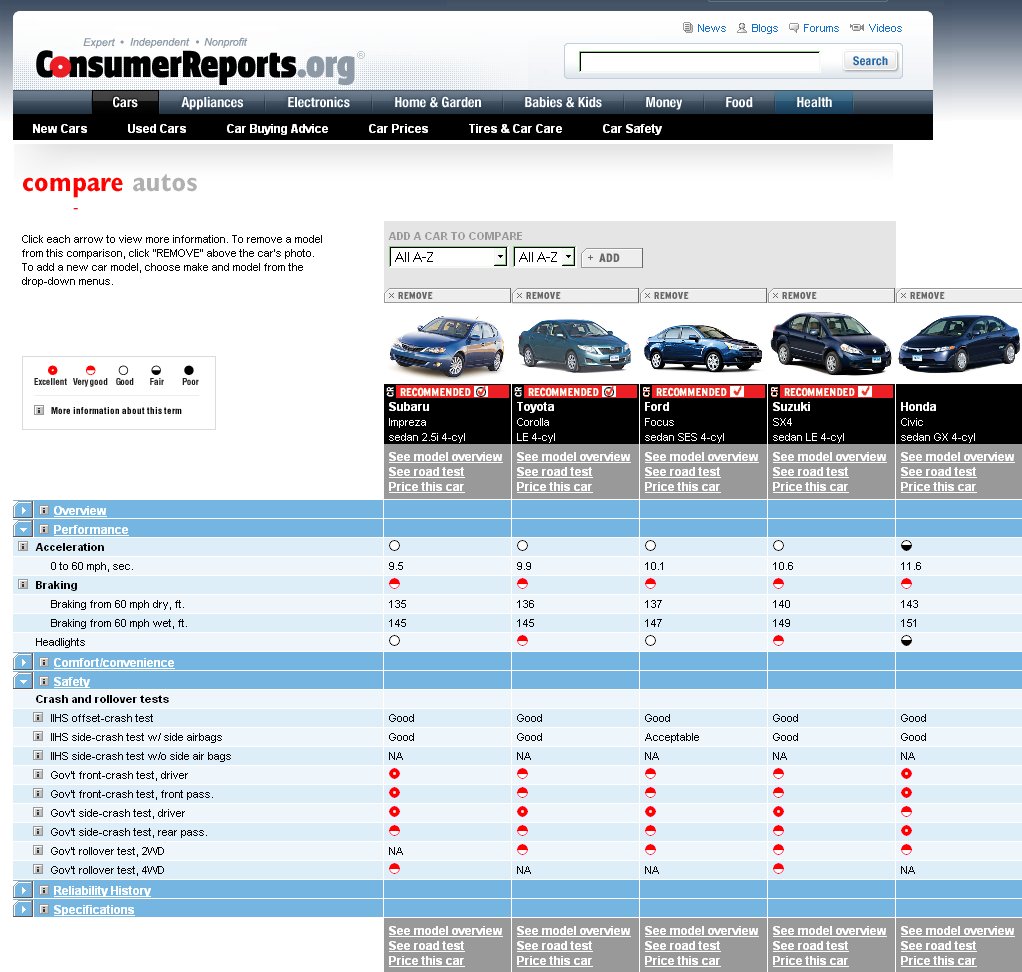The height and width of the screenshot is (972, 1022).
Task: Select Car Buying Advice submenu item
Action: coord(277,129)
